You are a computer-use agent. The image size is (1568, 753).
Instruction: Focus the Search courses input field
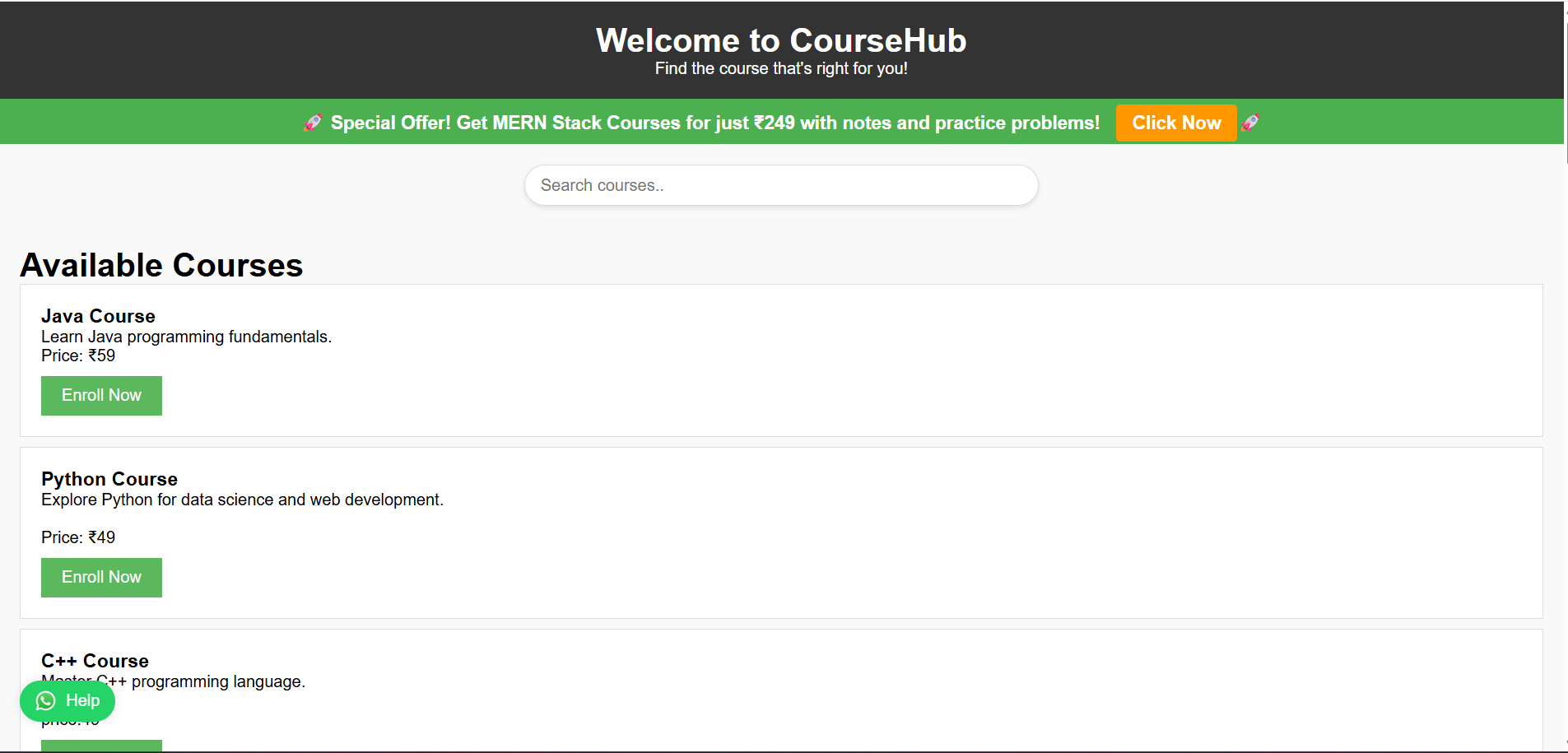point(781,185)
